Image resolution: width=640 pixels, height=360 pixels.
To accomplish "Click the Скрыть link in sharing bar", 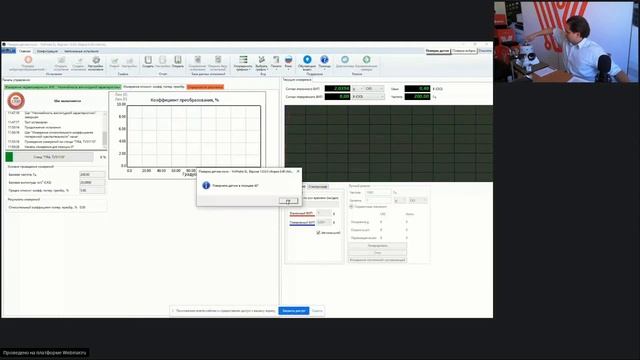I will click(317, 311).
